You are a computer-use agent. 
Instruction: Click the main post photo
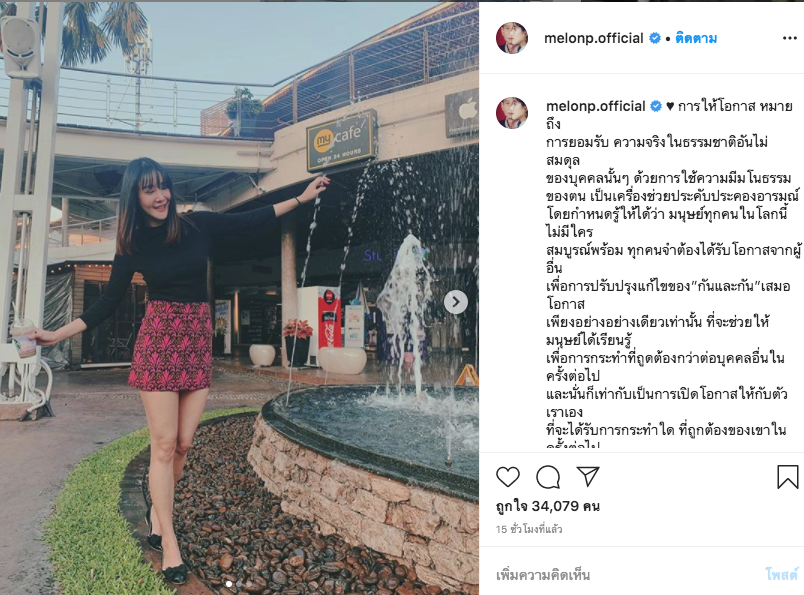coord(239,298)
